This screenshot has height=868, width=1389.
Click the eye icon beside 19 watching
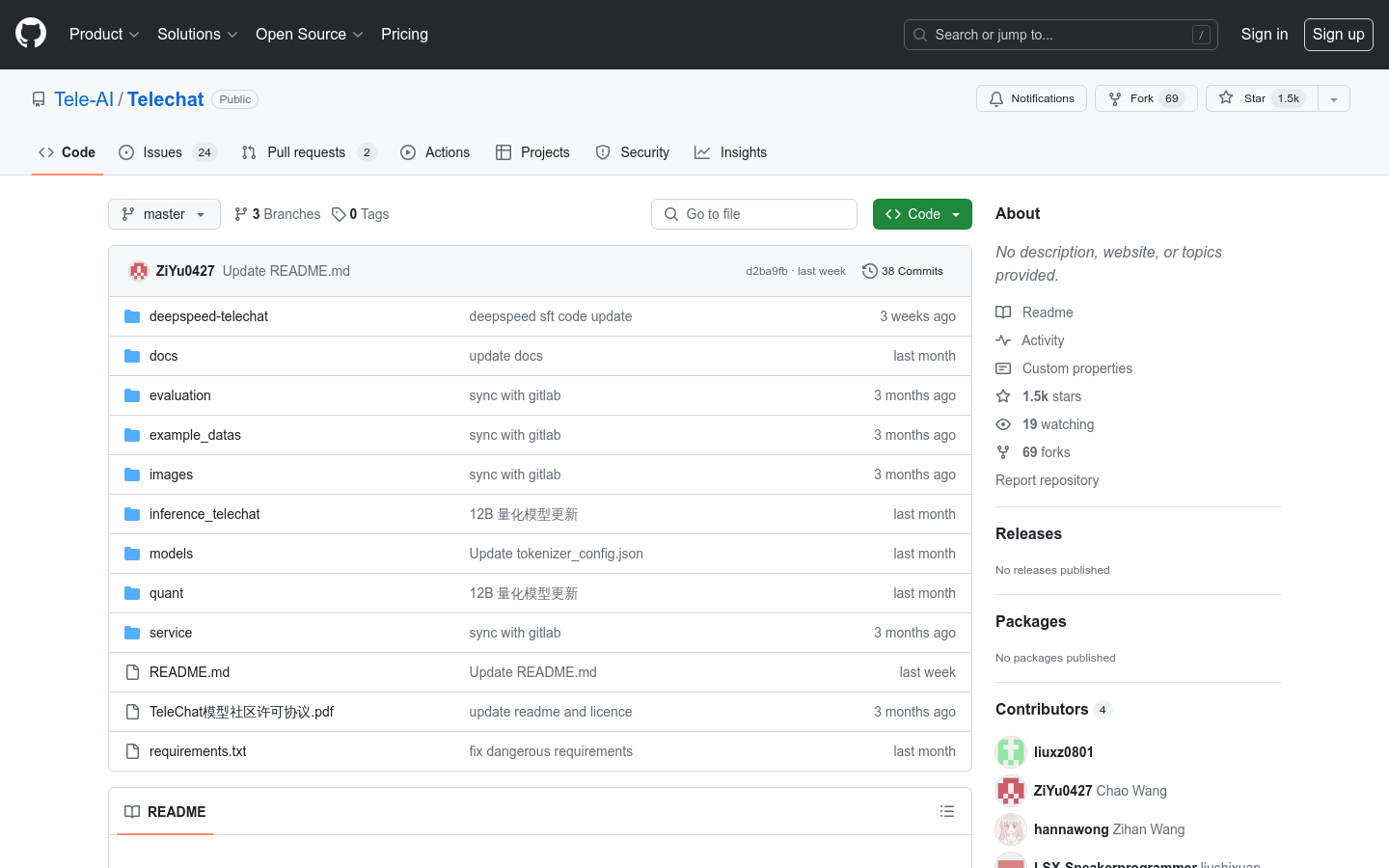1003,424
